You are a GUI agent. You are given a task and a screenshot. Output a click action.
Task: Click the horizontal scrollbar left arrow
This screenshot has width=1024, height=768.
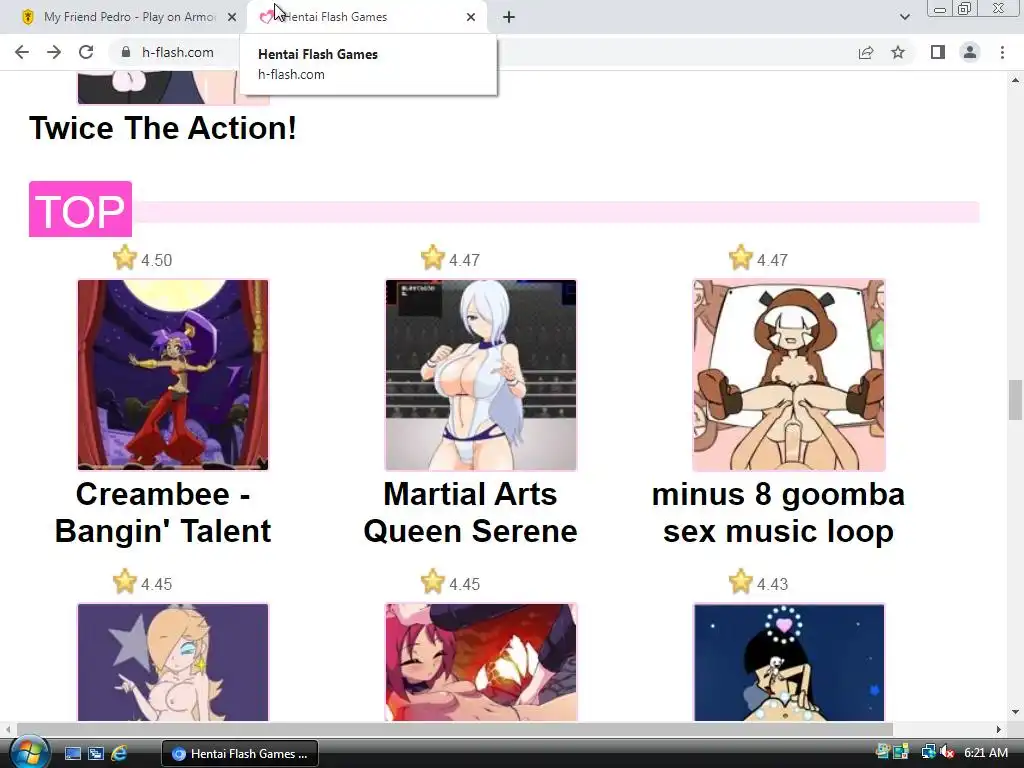[8, 729]
